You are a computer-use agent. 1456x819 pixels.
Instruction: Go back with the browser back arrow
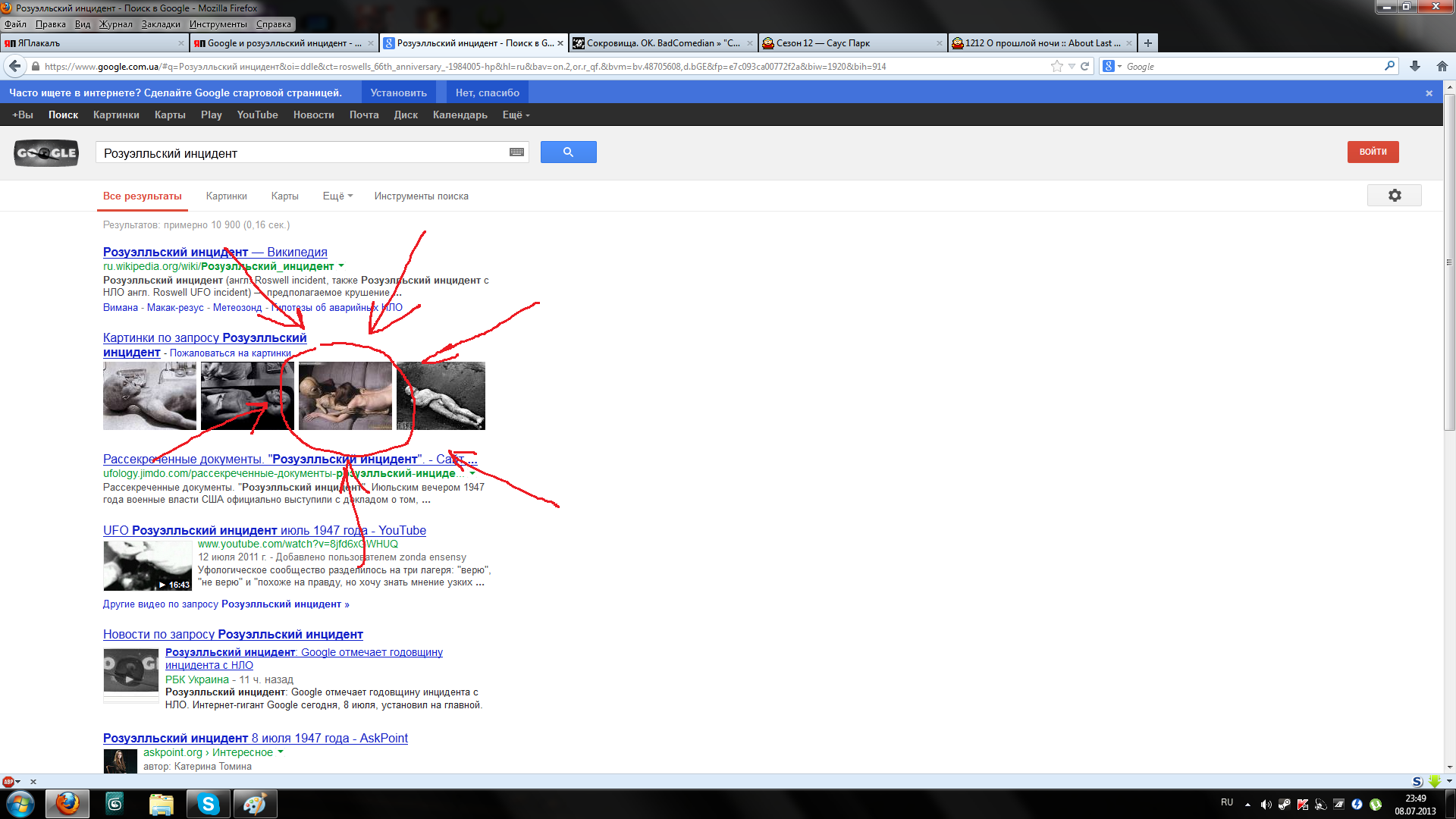pos(15,66)
